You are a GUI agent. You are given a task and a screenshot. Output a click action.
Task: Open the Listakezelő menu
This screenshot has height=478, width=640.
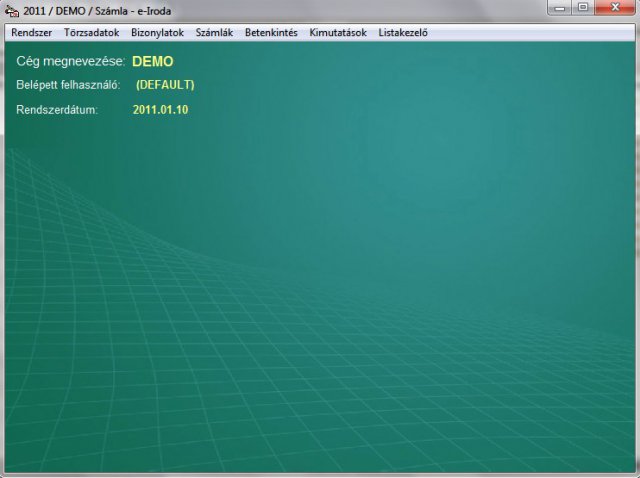click(x=403, y=32)
